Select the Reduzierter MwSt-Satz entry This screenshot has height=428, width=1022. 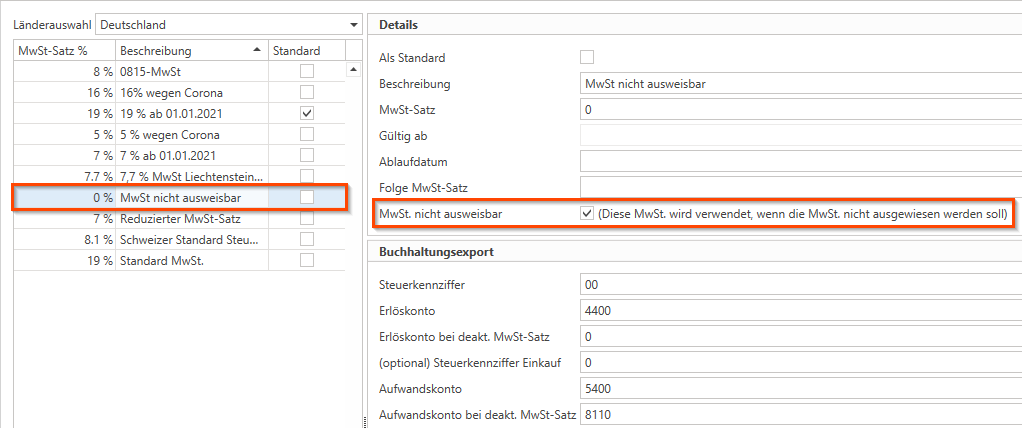180,218
